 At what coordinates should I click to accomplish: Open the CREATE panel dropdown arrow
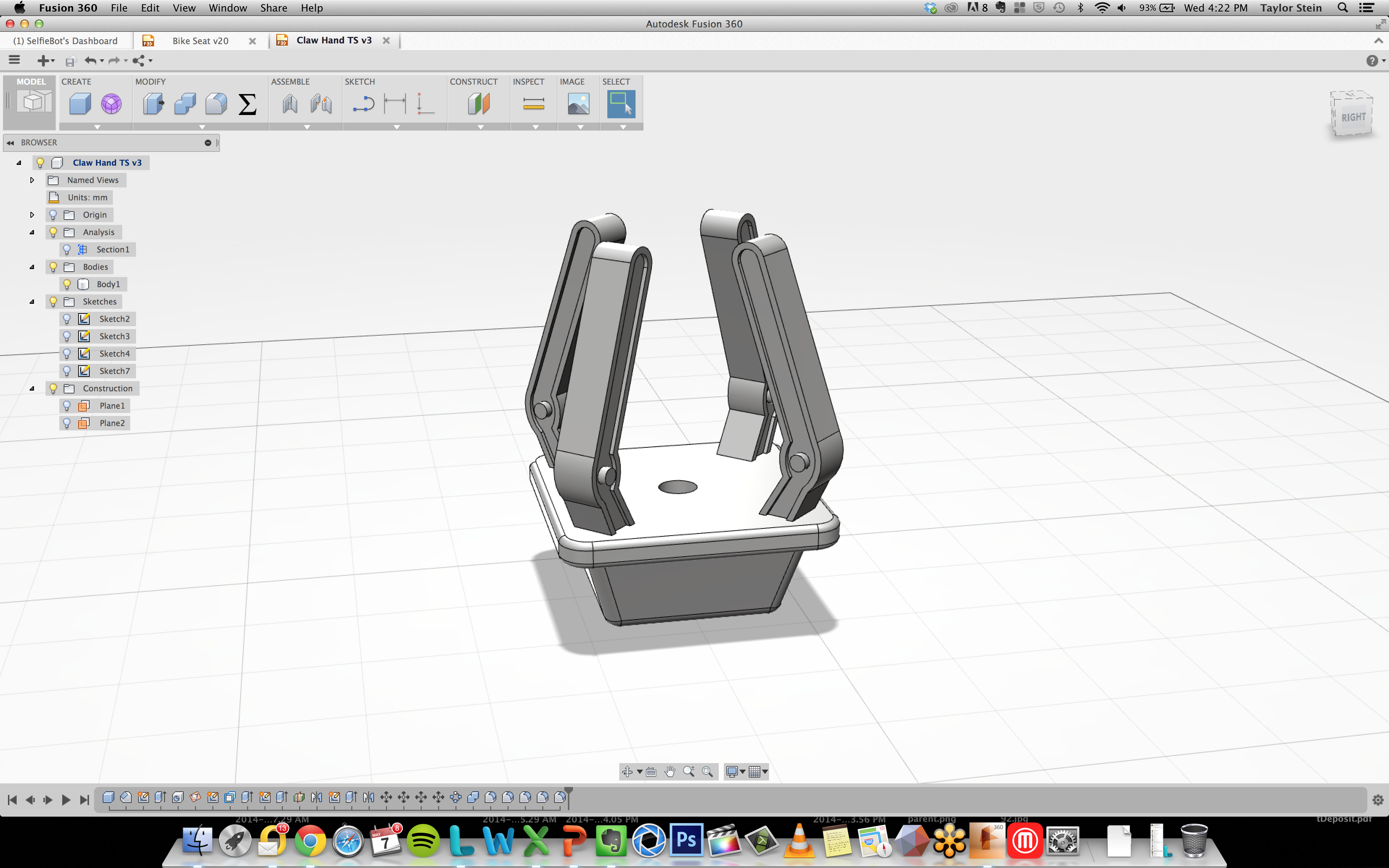tap(97, 127)
